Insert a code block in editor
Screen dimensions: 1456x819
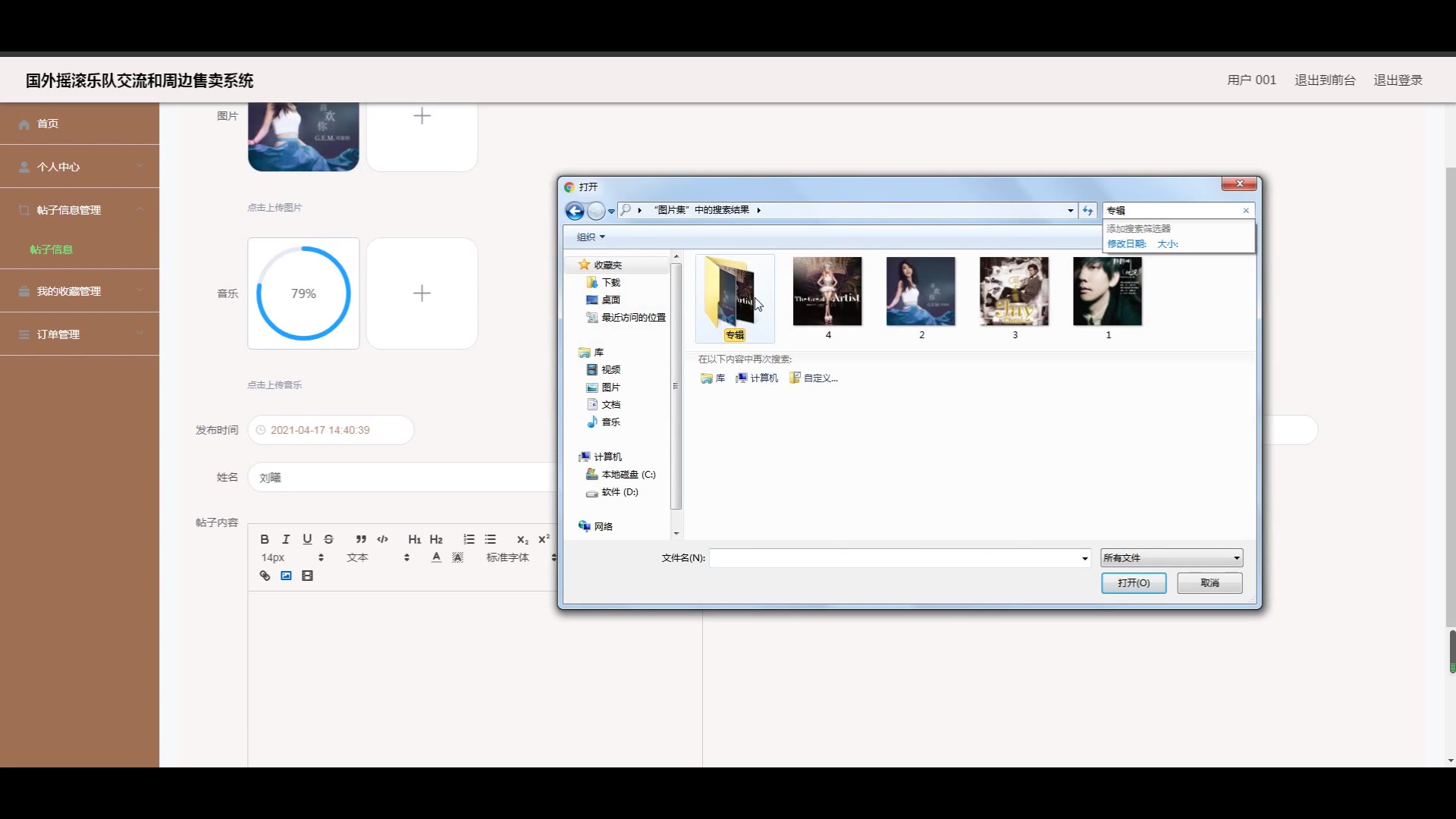383,539
